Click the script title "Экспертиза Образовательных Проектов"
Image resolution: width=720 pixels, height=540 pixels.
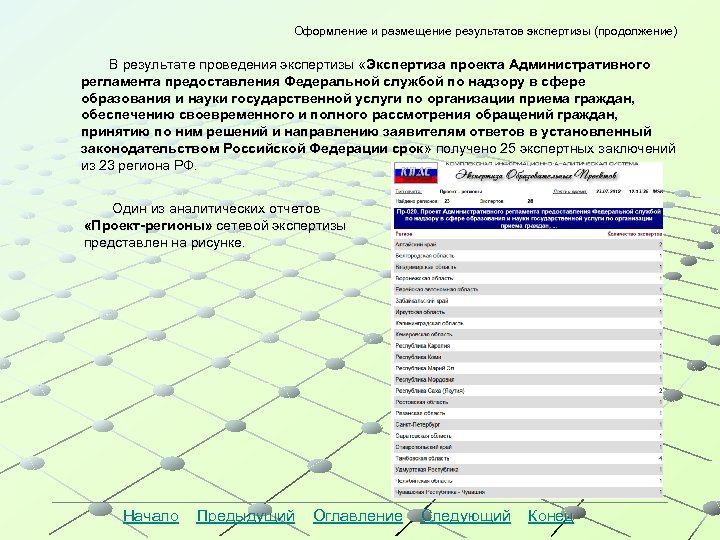pyautogui.click(x=536, y=175)
